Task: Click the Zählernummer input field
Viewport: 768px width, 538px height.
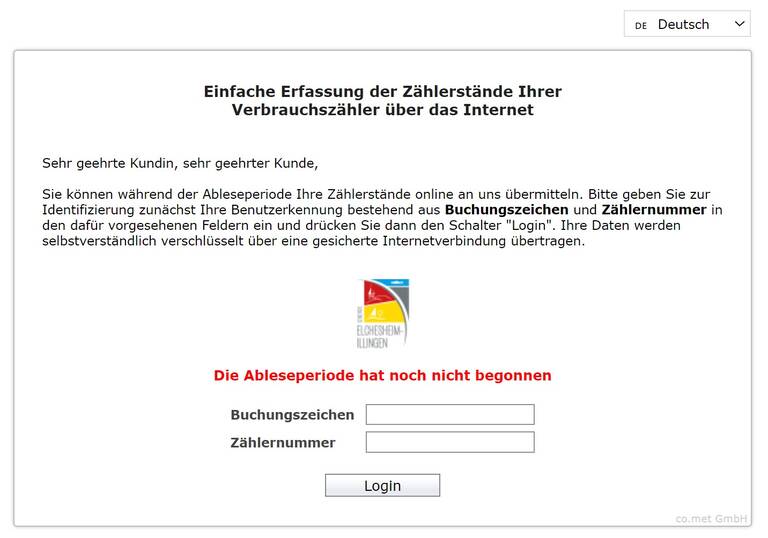Action: pyautogui.click(x=450, y=442)
